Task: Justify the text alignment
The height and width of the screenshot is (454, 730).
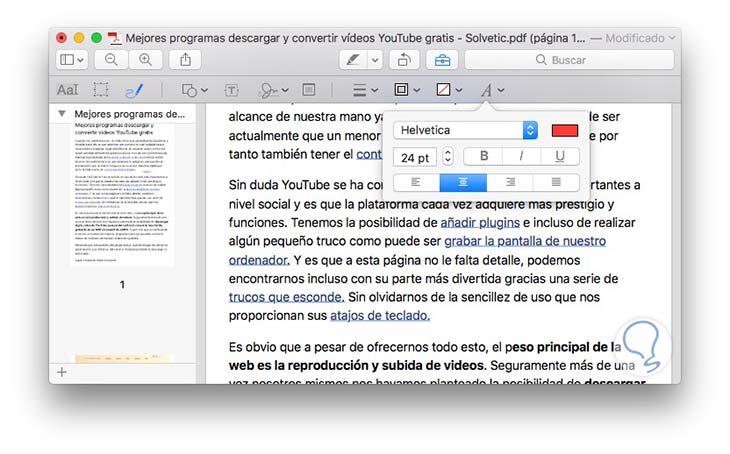Action: point(556,183)
